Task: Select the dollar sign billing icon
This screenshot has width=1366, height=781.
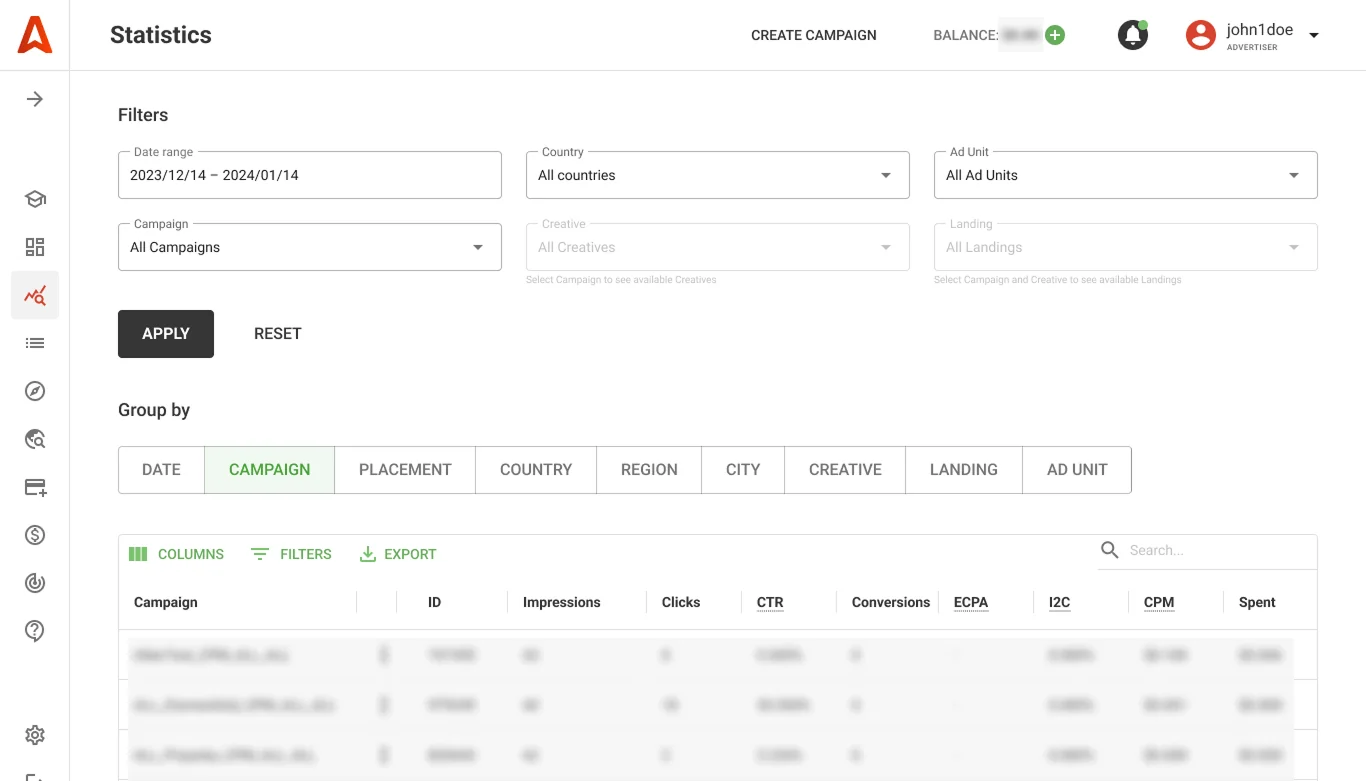Action: (35, 535)
